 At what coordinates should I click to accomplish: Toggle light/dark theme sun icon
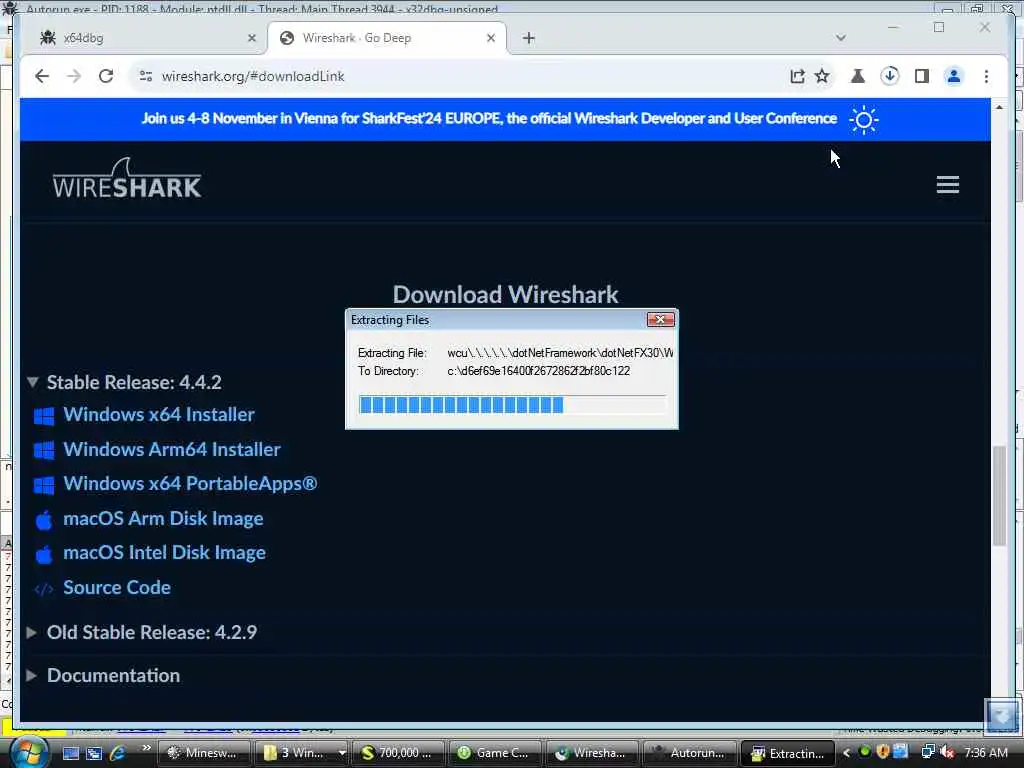pyautogui.click(x=863, y=120)
